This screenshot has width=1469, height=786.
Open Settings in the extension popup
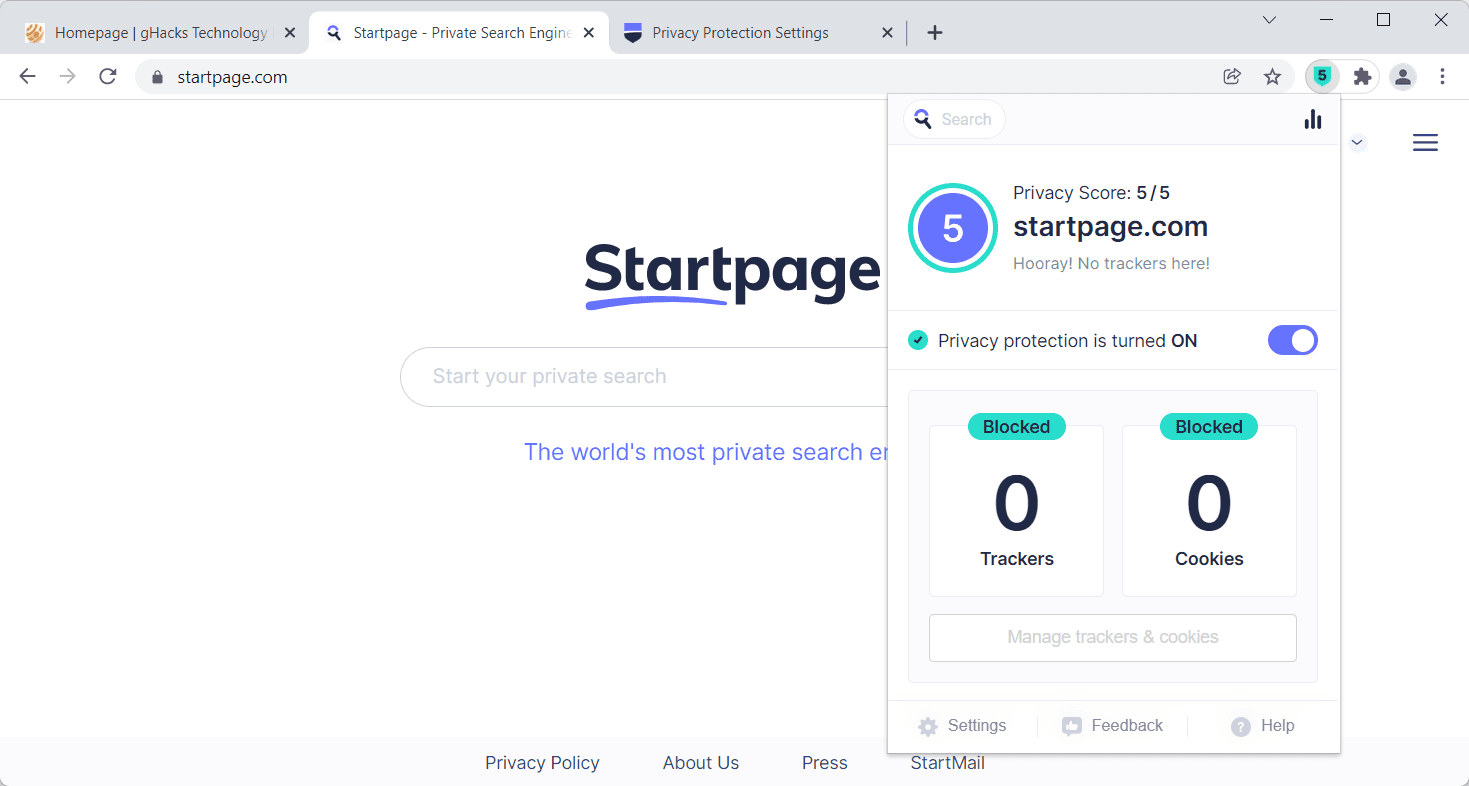pos(962,726)
